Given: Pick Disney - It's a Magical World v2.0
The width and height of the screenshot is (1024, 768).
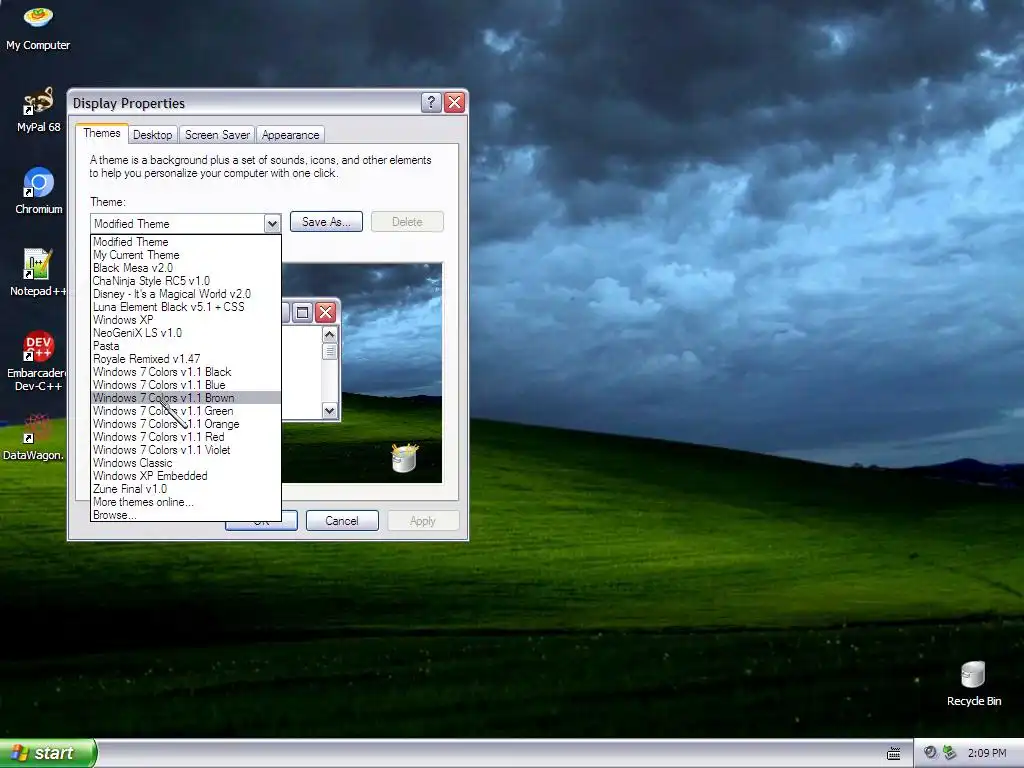Looking at the screenshot, I should pos(185,294).
